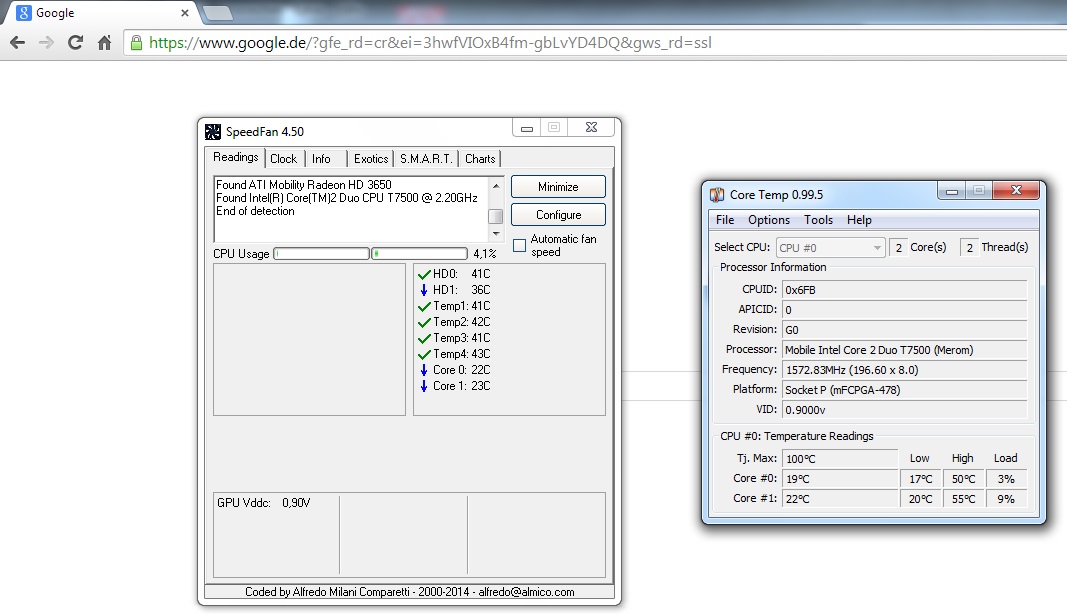This screenshot has height=614, width=1067.
Task: Click the Temp3 green checkmark icon
Action: click(424, 338)
